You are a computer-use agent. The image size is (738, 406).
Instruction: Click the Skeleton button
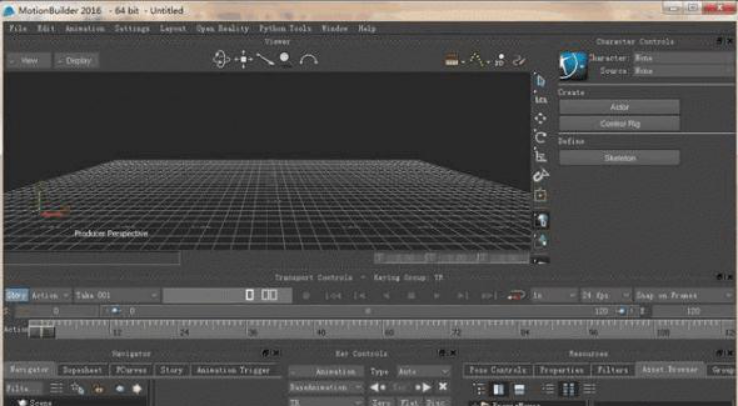(619, 158)
